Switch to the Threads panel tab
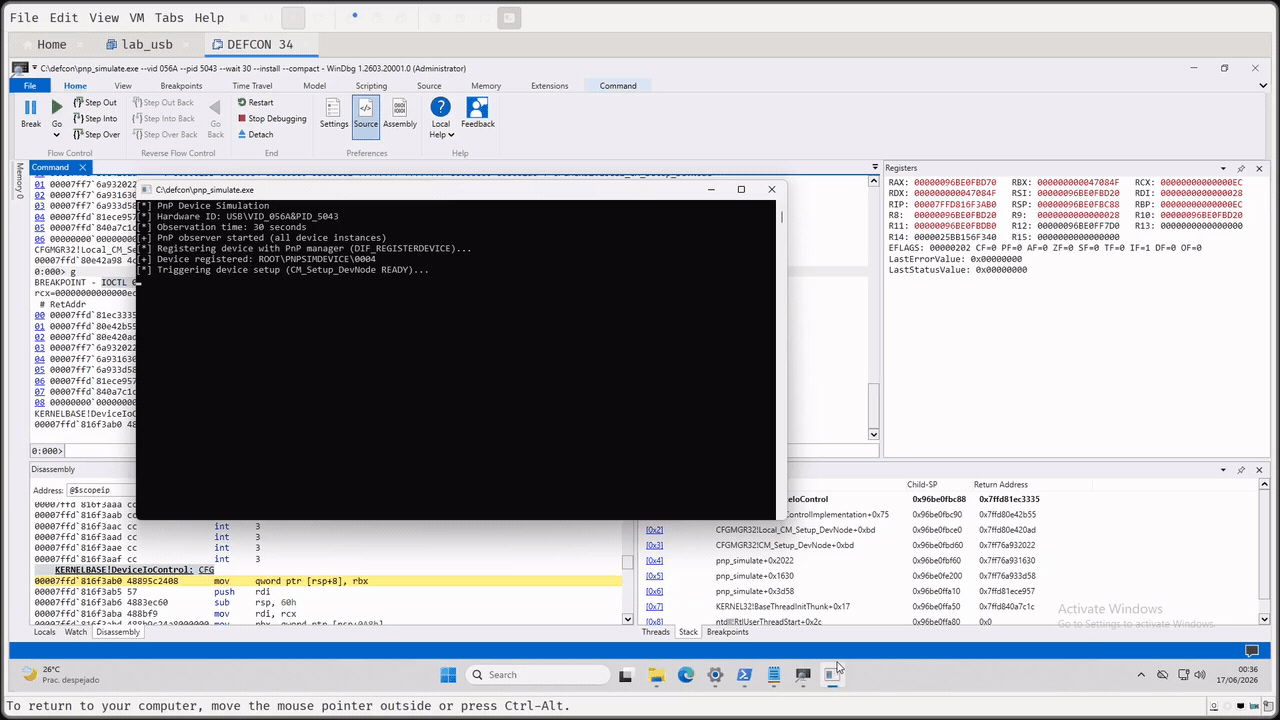1280x720 pixels. 656,632
